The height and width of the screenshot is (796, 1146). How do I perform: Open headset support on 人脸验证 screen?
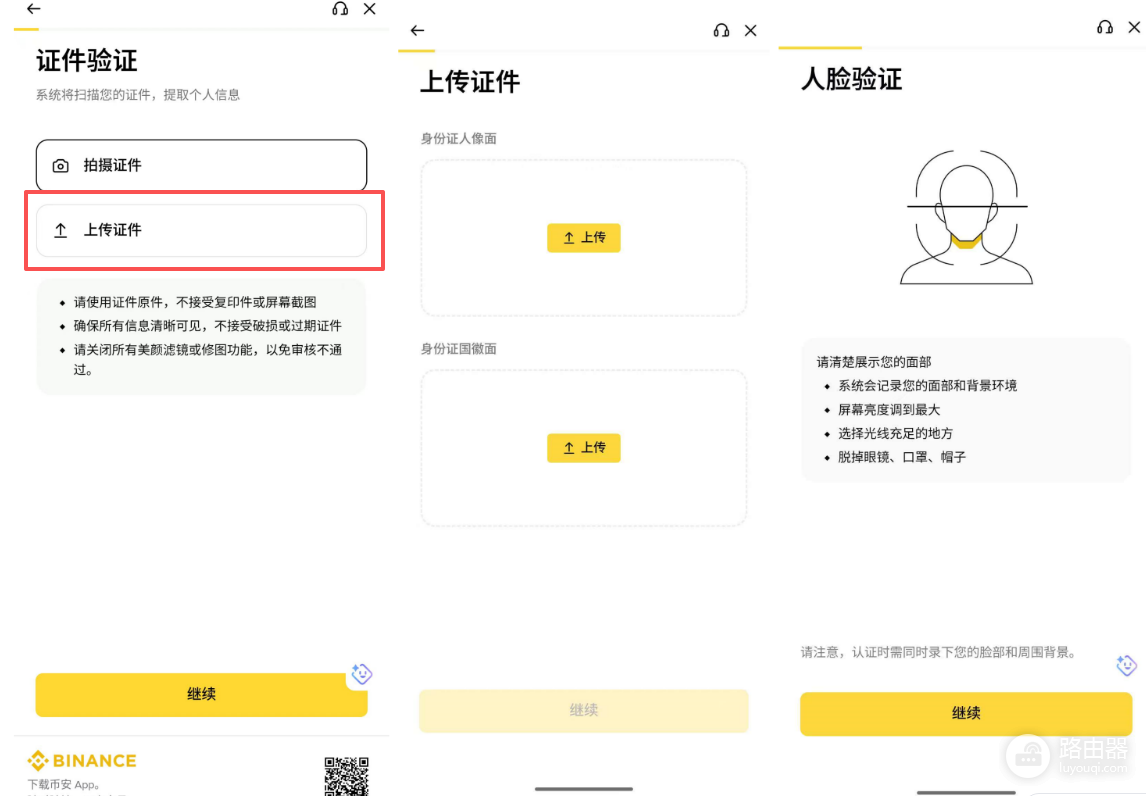pos(1105,28)
